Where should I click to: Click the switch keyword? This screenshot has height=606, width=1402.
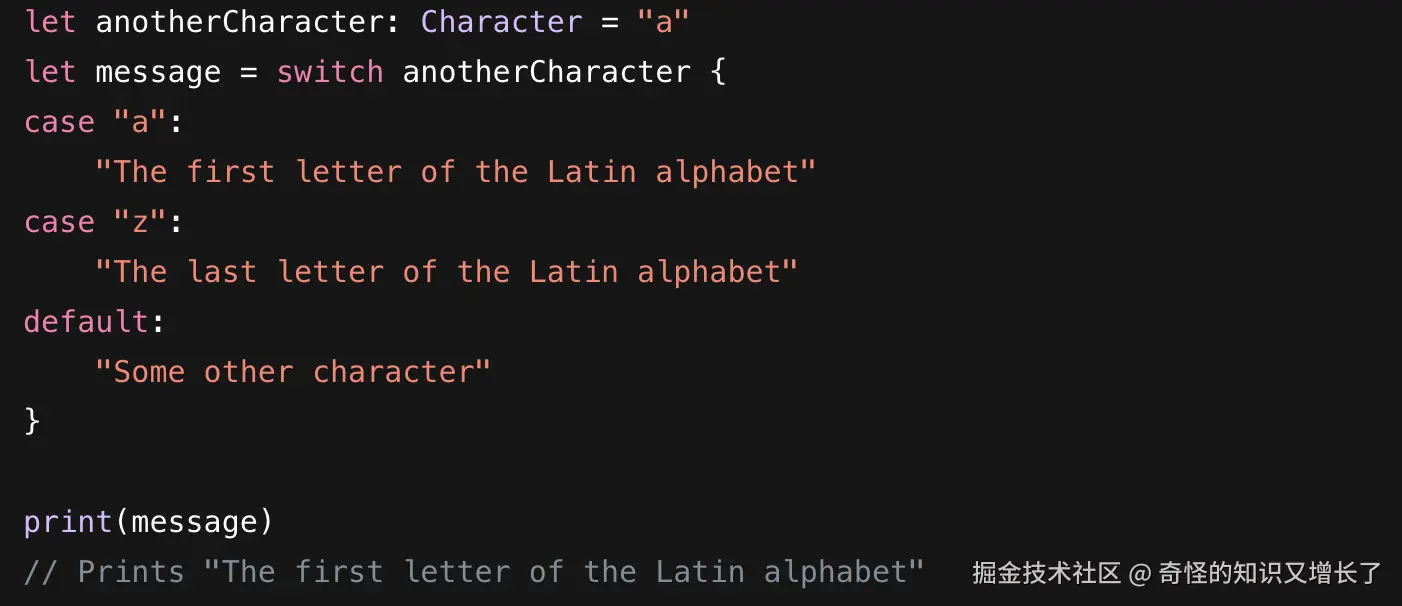pos(330,72)
